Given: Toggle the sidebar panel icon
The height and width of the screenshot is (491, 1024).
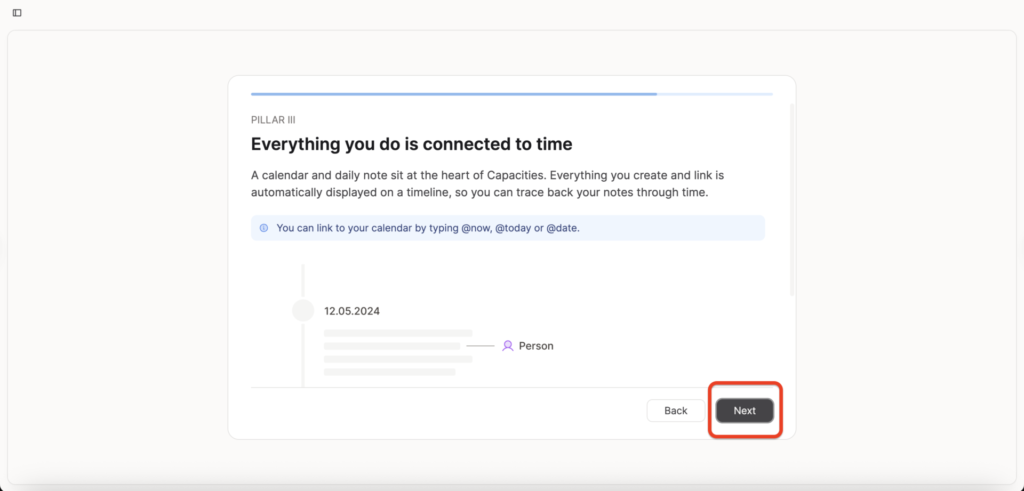Looking at the screenshot, I should pyautogui.click(x=17, y=13).
